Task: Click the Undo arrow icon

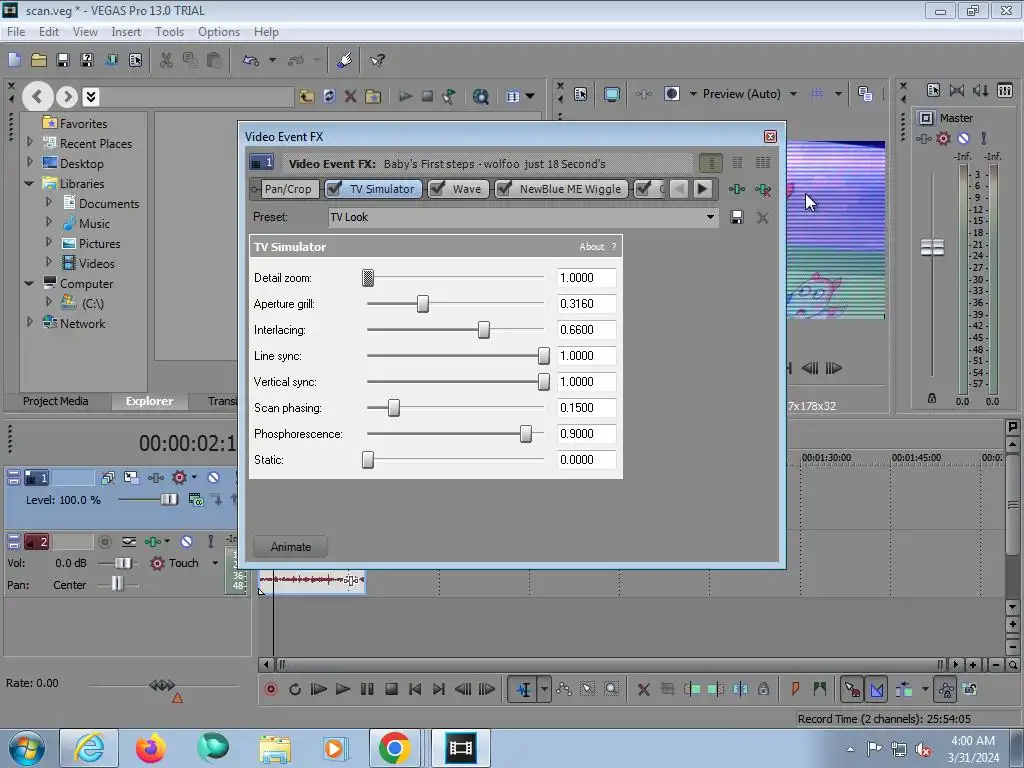Action: 251,60
